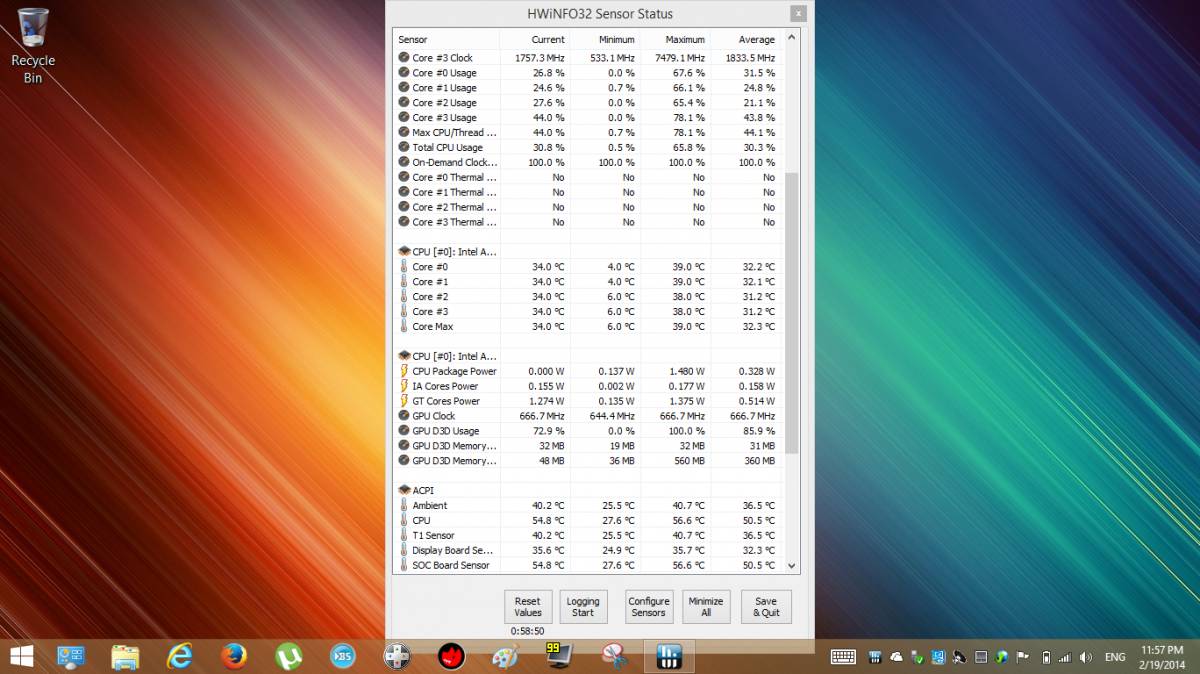Click the Minimum column header
Screen dimensions: 1200x674
pyautogui.click(x=605, y=40)
